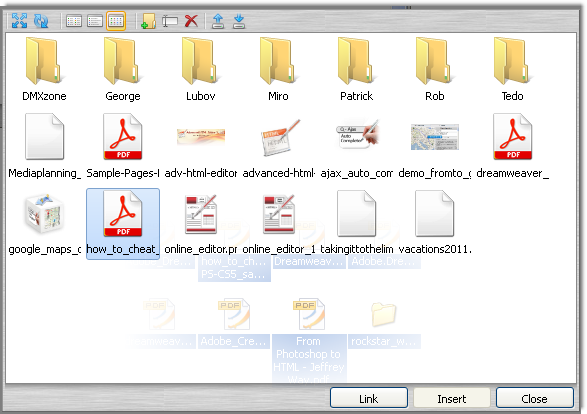Click the Close button

pyautogui.click(x=535, y=398)
